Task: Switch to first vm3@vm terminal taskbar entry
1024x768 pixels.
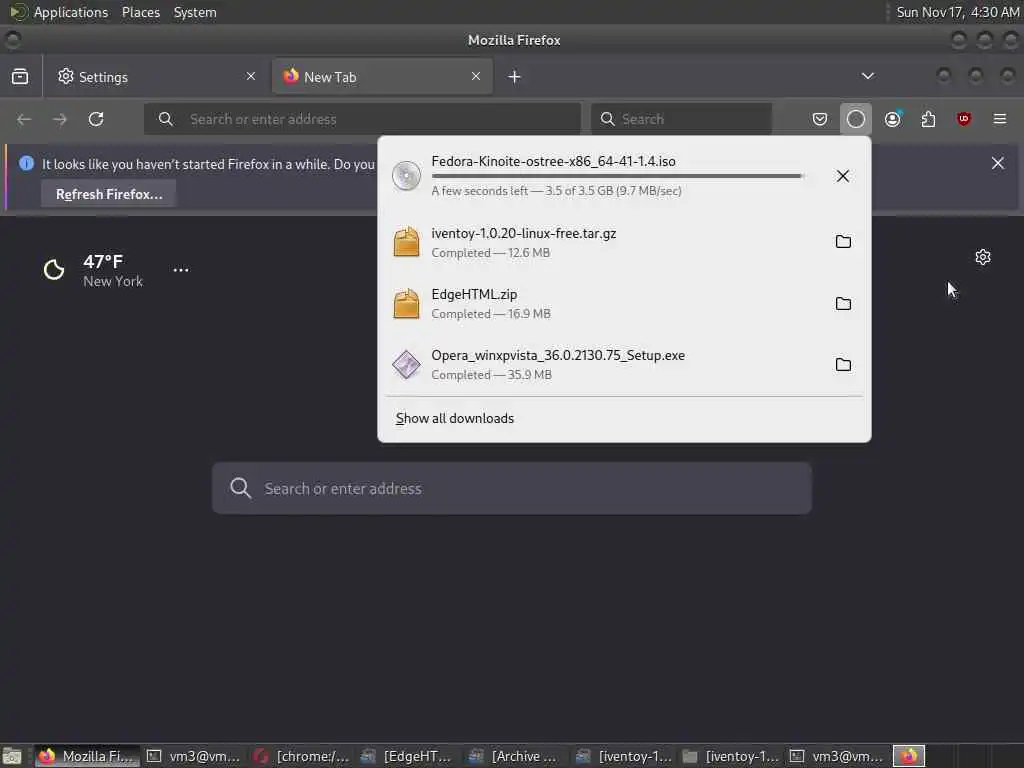Action: pos(193,756)
